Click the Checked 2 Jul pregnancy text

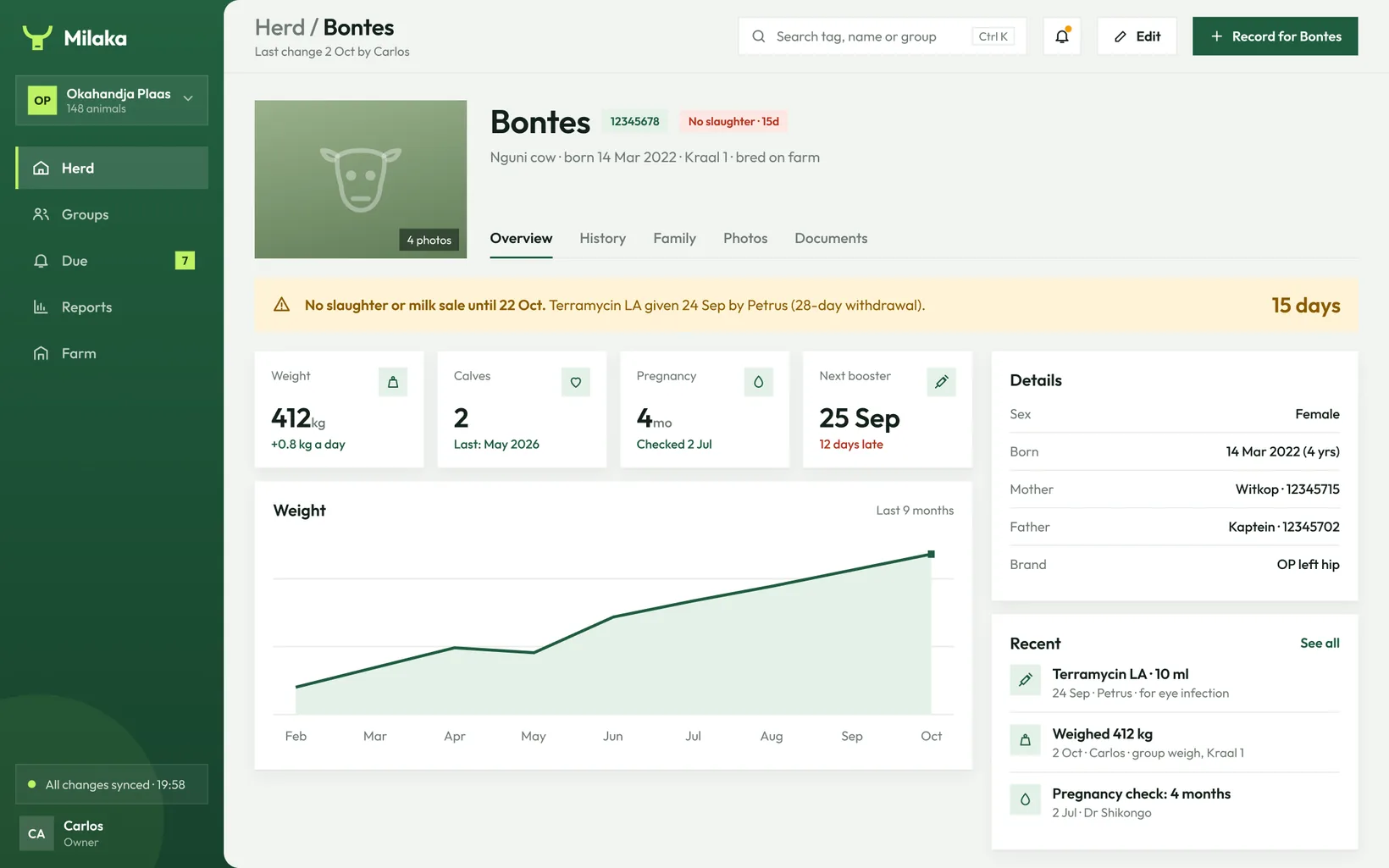[674, 444]
